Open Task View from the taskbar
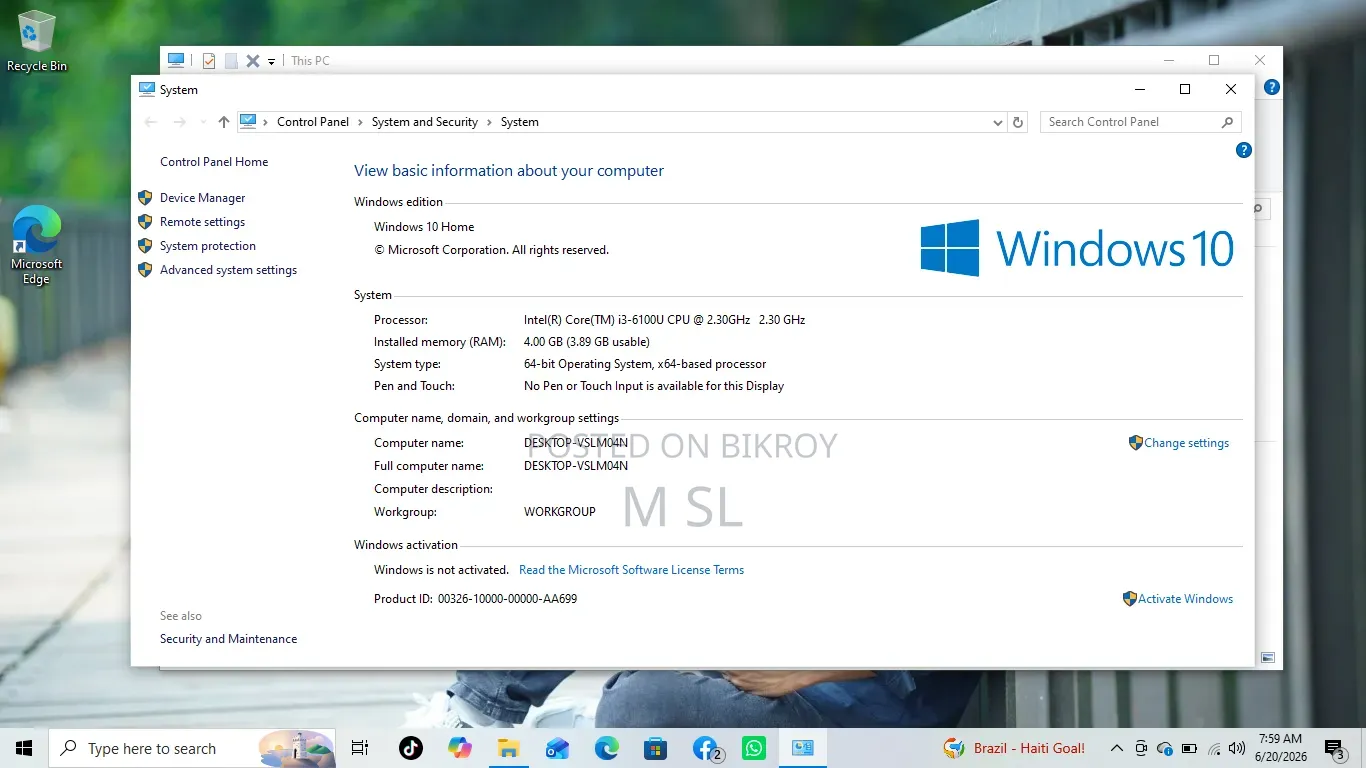The width and height of the screenshot is (1366, 768). (x=360, y=748)
